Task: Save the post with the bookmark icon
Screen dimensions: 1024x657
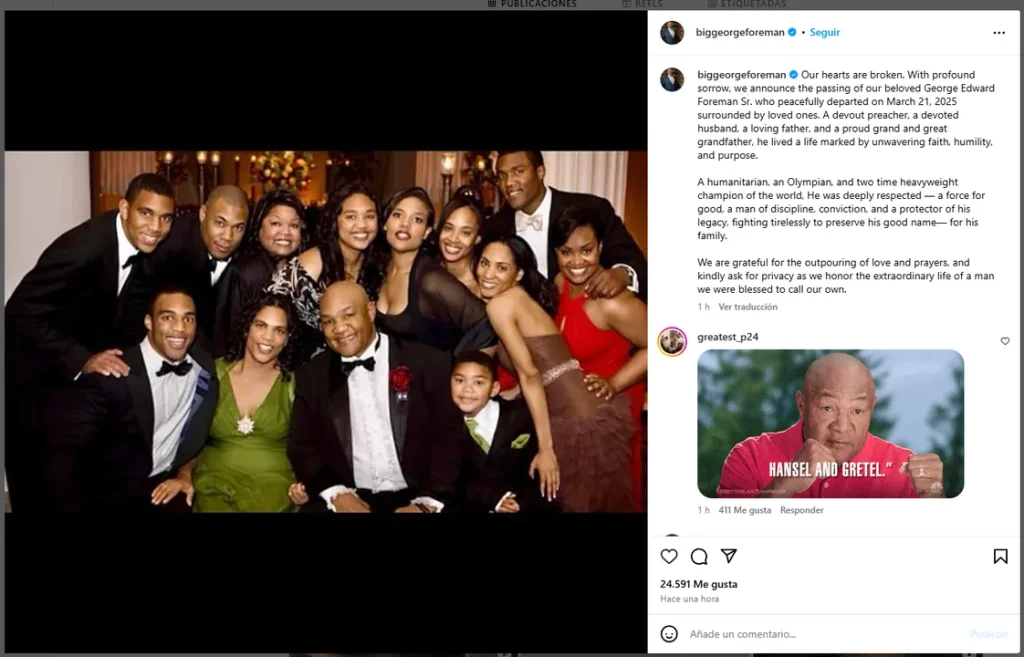Action: tap(1000, 556)
